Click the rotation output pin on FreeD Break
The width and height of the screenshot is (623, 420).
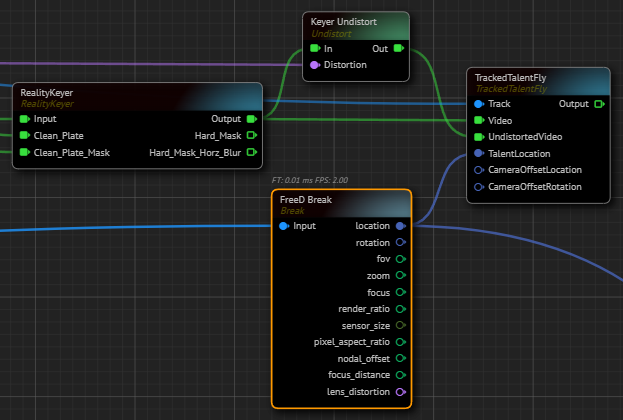(x=400, y=242)
